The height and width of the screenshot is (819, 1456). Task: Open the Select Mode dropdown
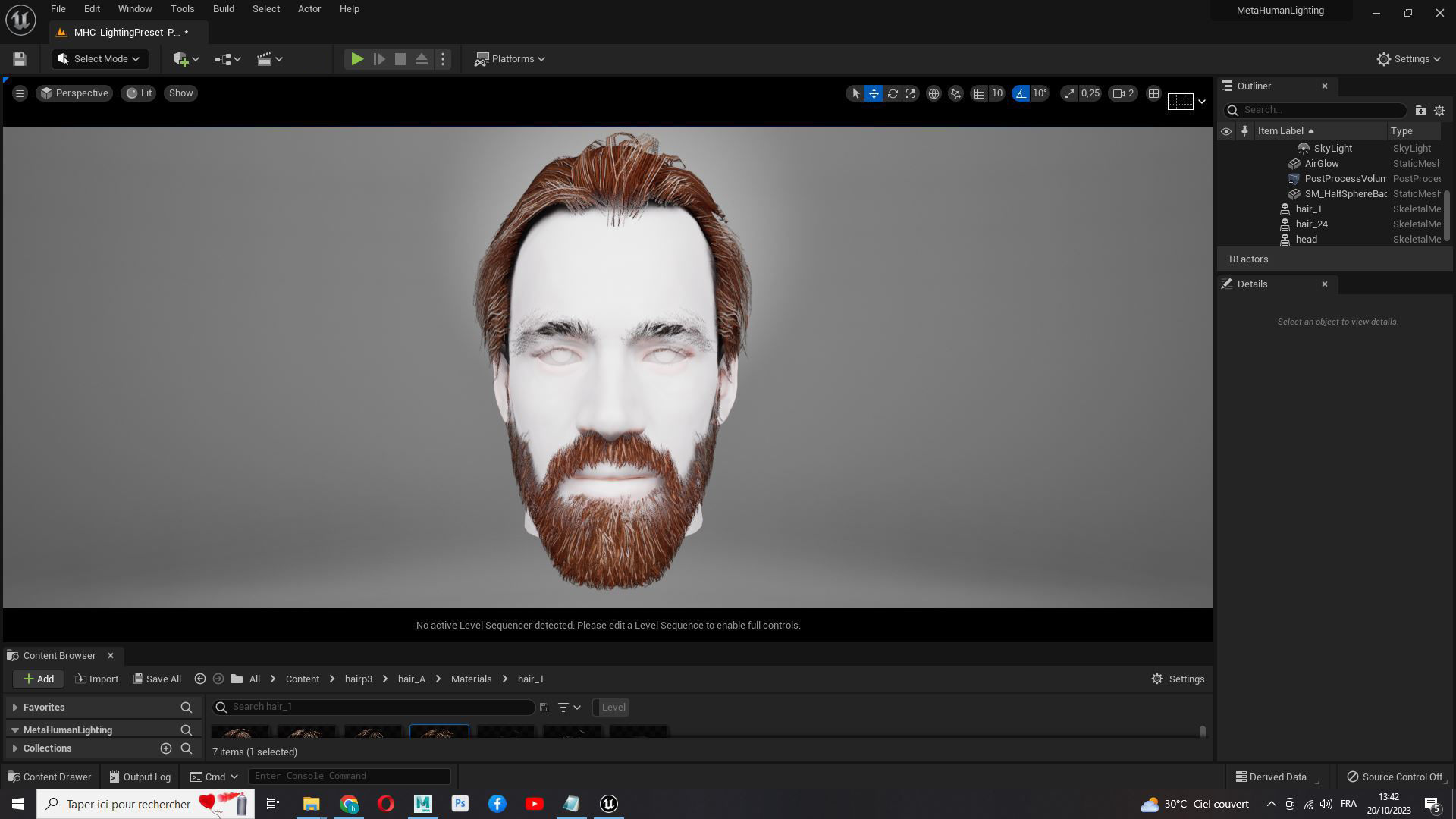99,59
